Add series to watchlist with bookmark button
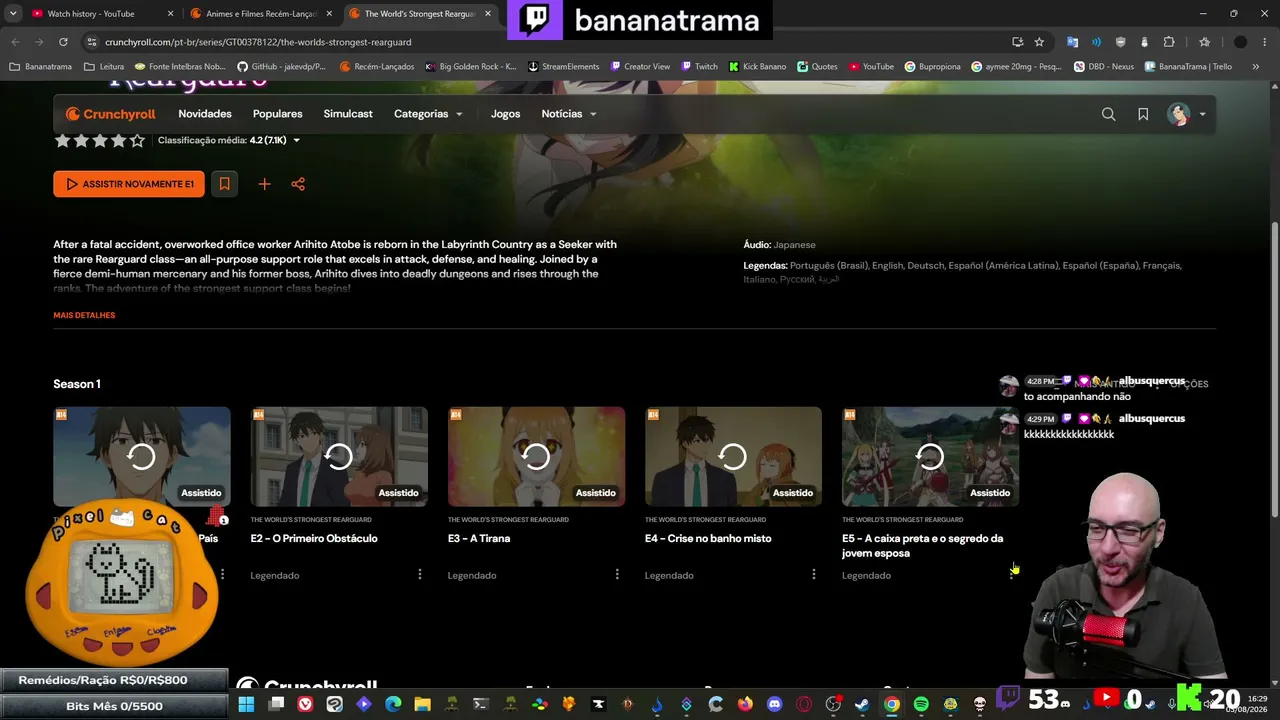Screen dimensions: 1280x720 click(224, 184)
